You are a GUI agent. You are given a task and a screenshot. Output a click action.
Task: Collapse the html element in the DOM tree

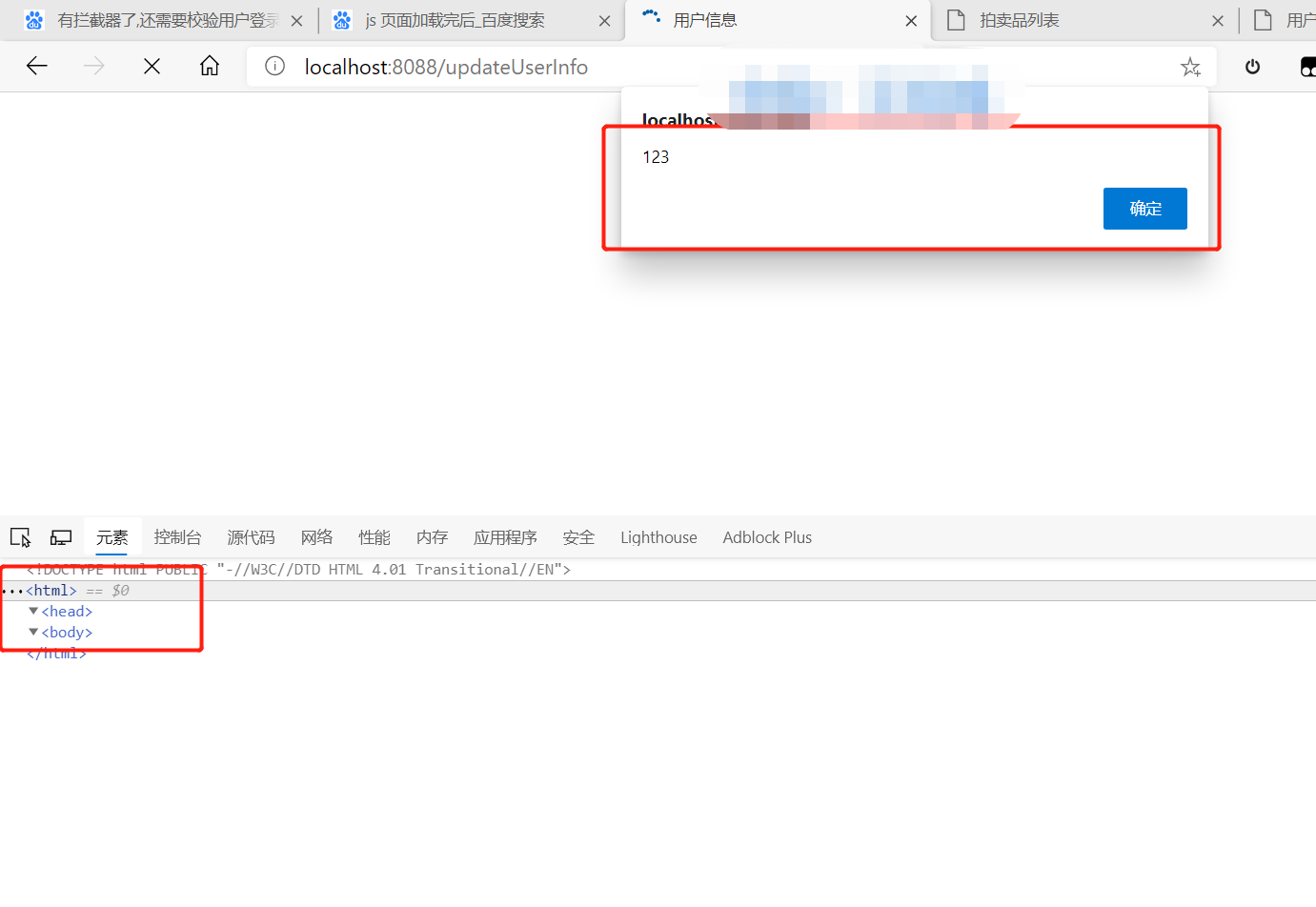tap(12, 590)
